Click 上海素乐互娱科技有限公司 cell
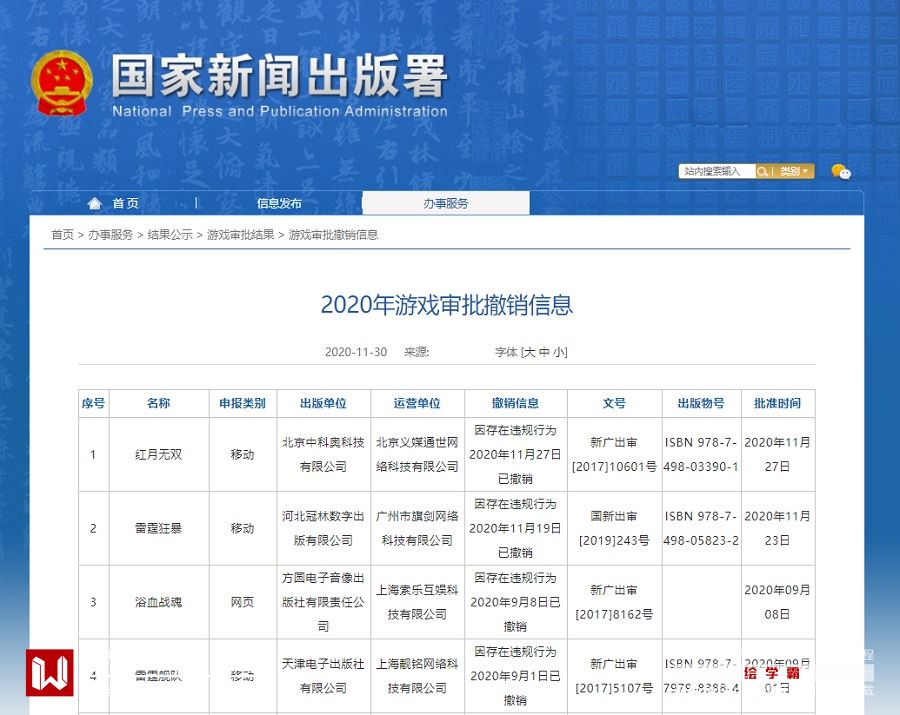The width and height of the screenshot is (900, 715). tap(417, 603)
